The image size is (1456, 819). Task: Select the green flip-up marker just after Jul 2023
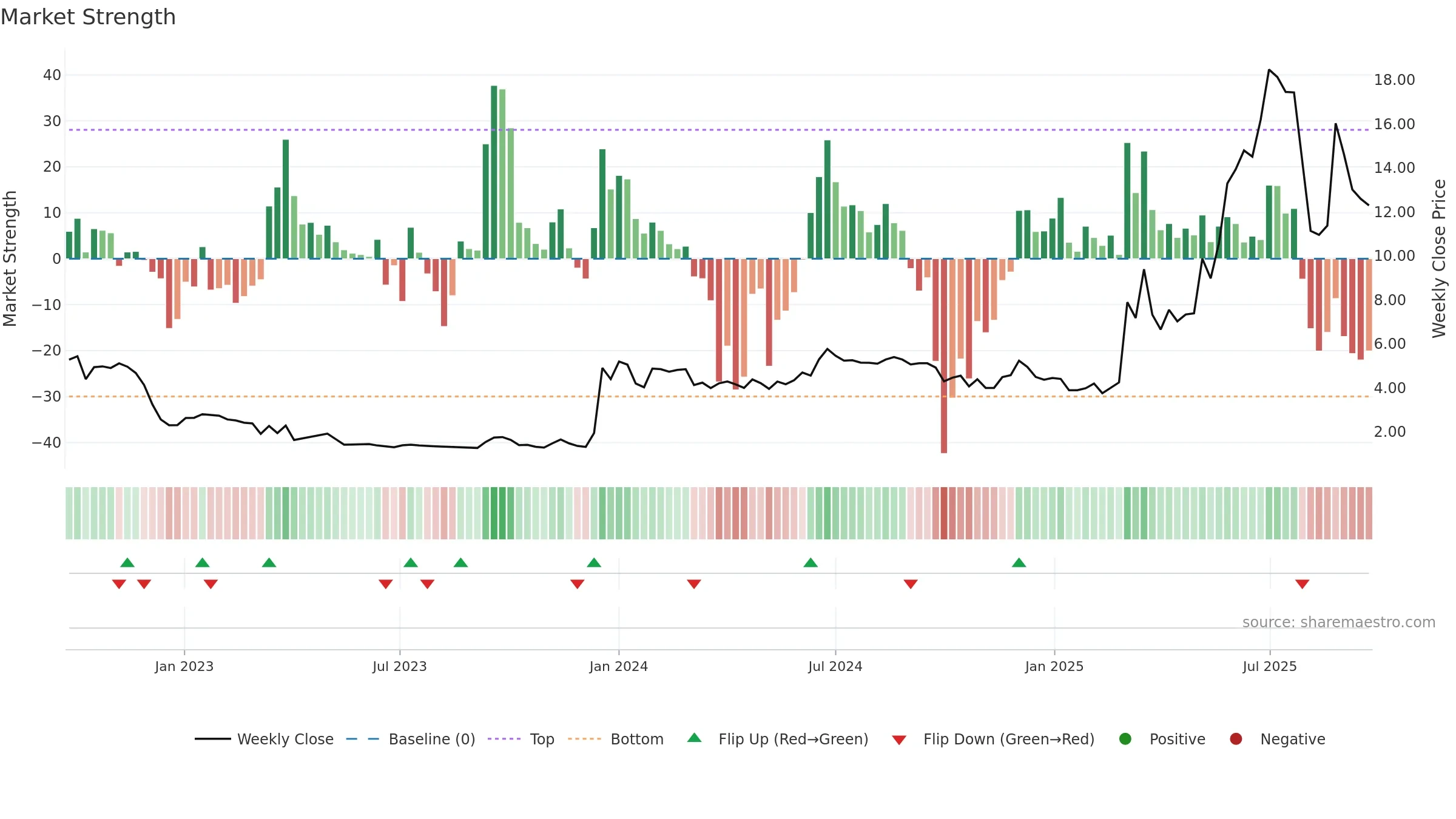pyautogui.click(x=411, y=562)
